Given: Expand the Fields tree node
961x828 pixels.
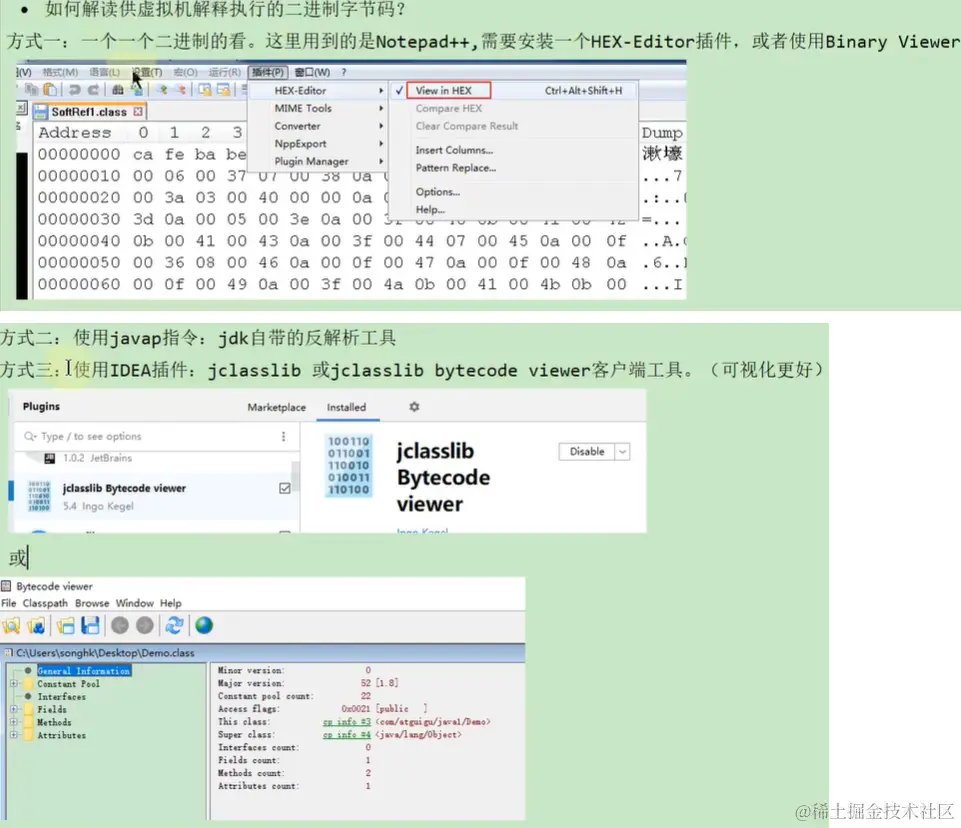Looking at the screenshot, I should 13,709.
